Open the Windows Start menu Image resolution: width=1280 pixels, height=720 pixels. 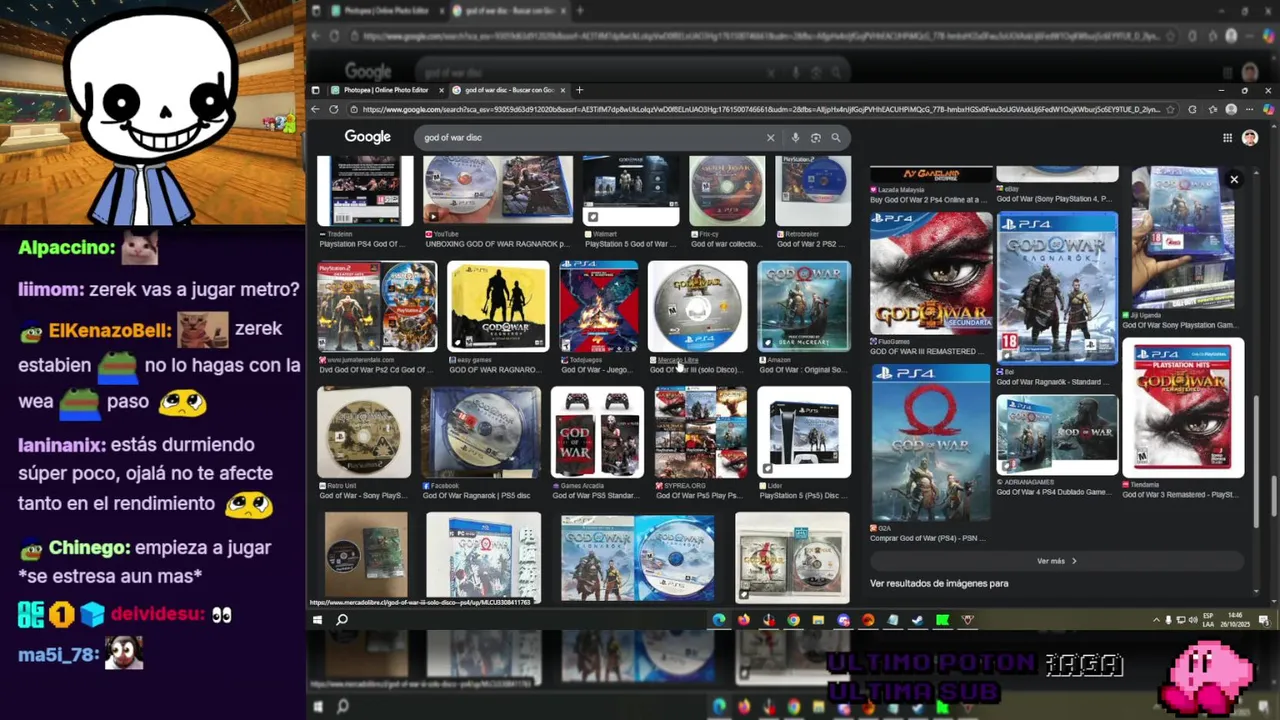[x=317, y=620]
